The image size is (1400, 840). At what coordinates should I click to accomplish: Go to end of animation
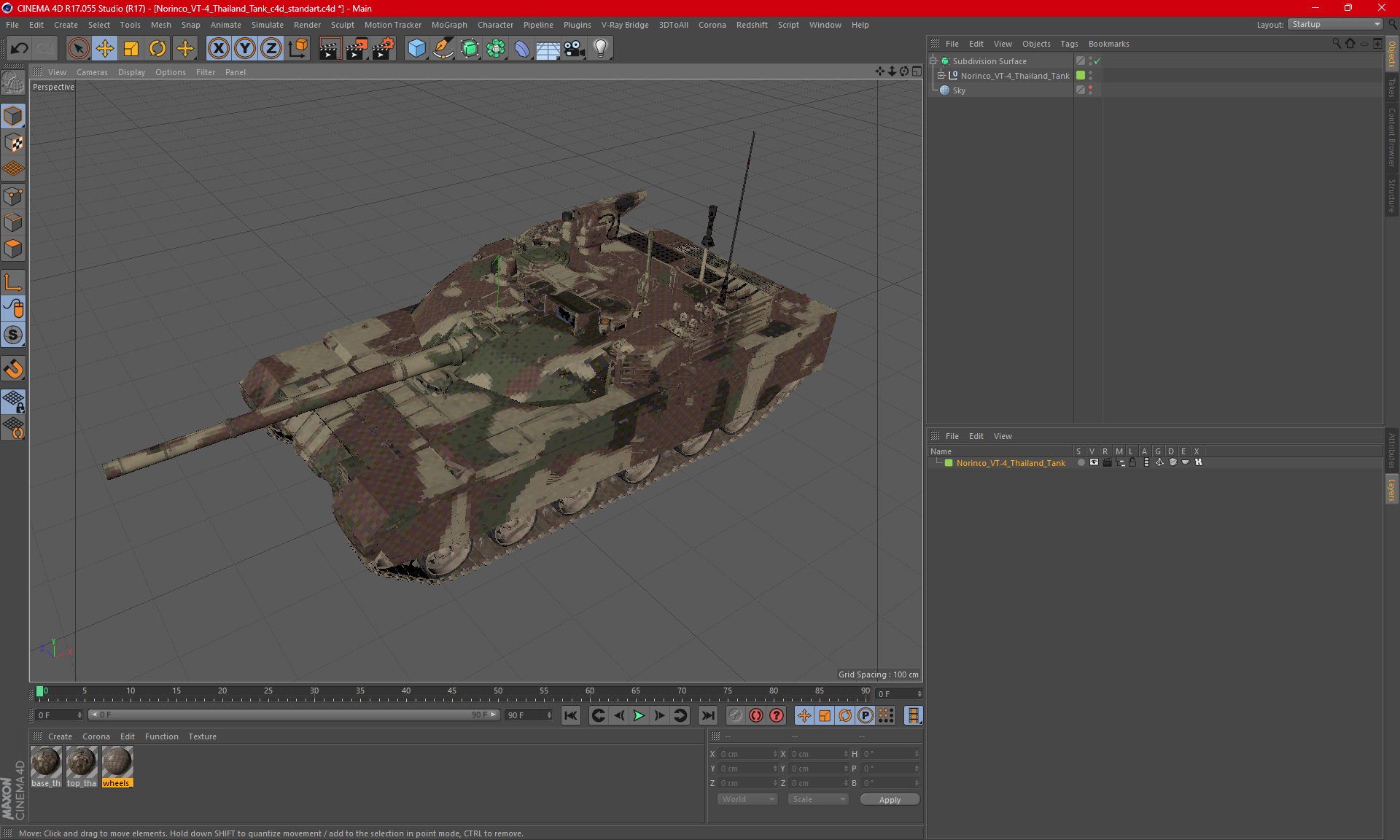(x=707, y=715)
